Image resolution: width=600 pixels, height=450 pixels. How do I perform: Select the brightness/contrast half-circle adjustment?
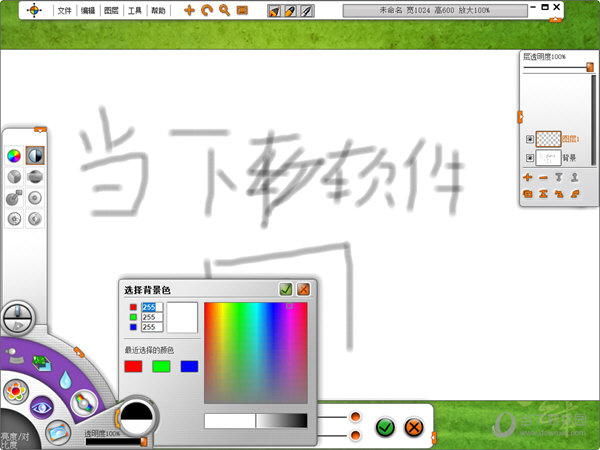(x=35, y=155)
